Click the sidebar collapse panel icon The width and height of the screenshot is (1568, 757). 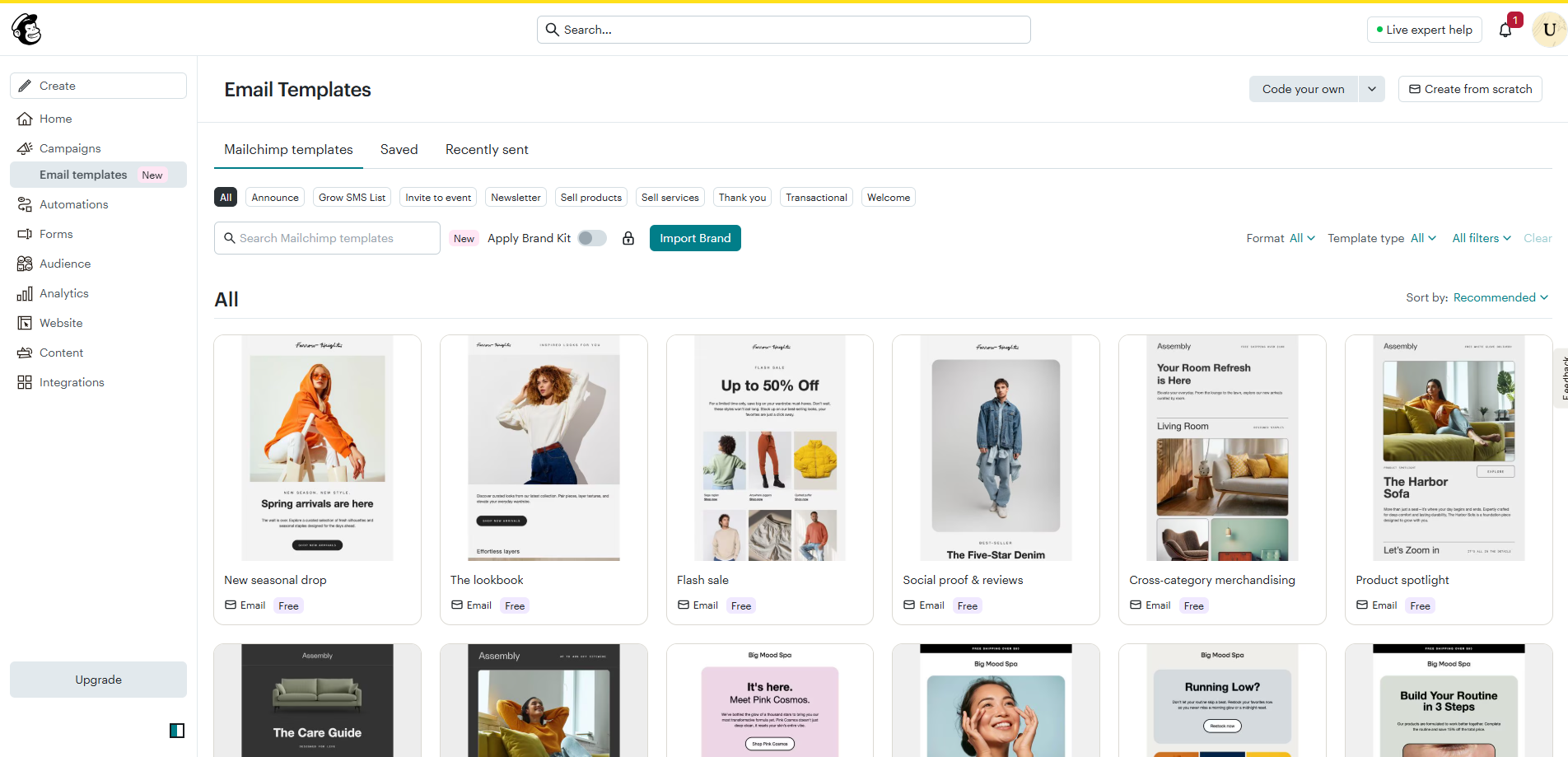(x=177, y=731)
